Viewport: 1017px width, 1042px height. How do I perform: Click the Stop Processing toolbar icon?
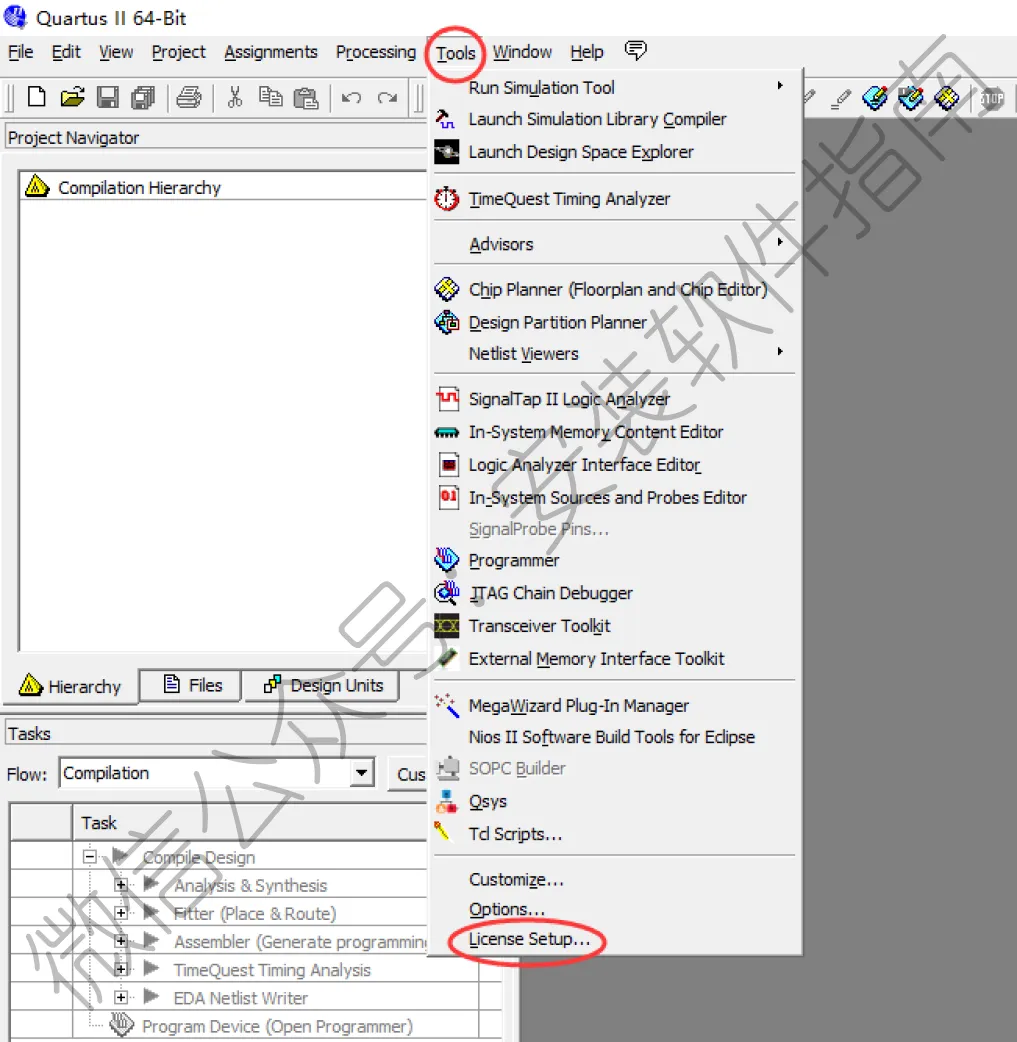coord(992,99)
